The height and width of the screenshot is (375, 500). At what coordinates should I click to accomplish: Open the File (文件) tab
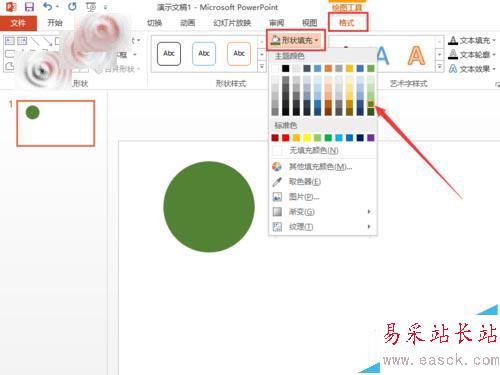coord(18,23)
